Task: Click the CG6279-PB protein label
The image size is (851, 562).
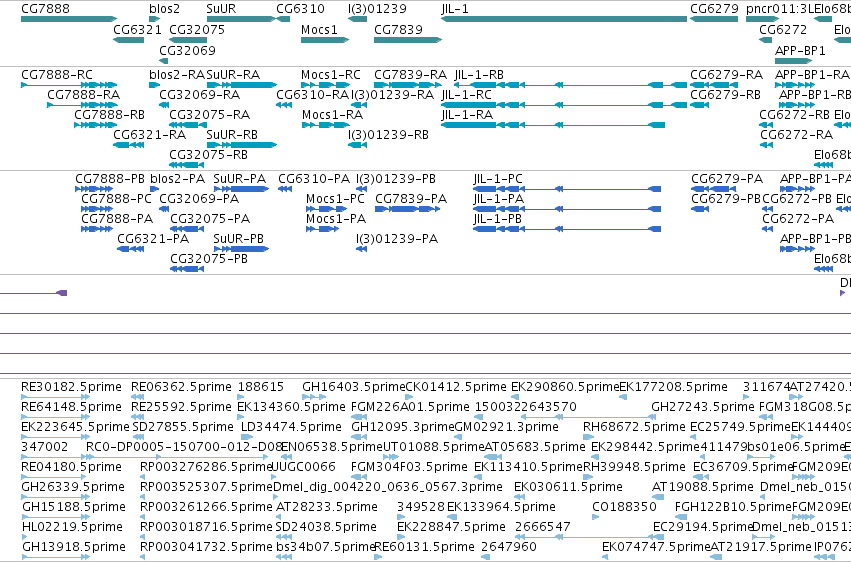Action: click(726, 199)
